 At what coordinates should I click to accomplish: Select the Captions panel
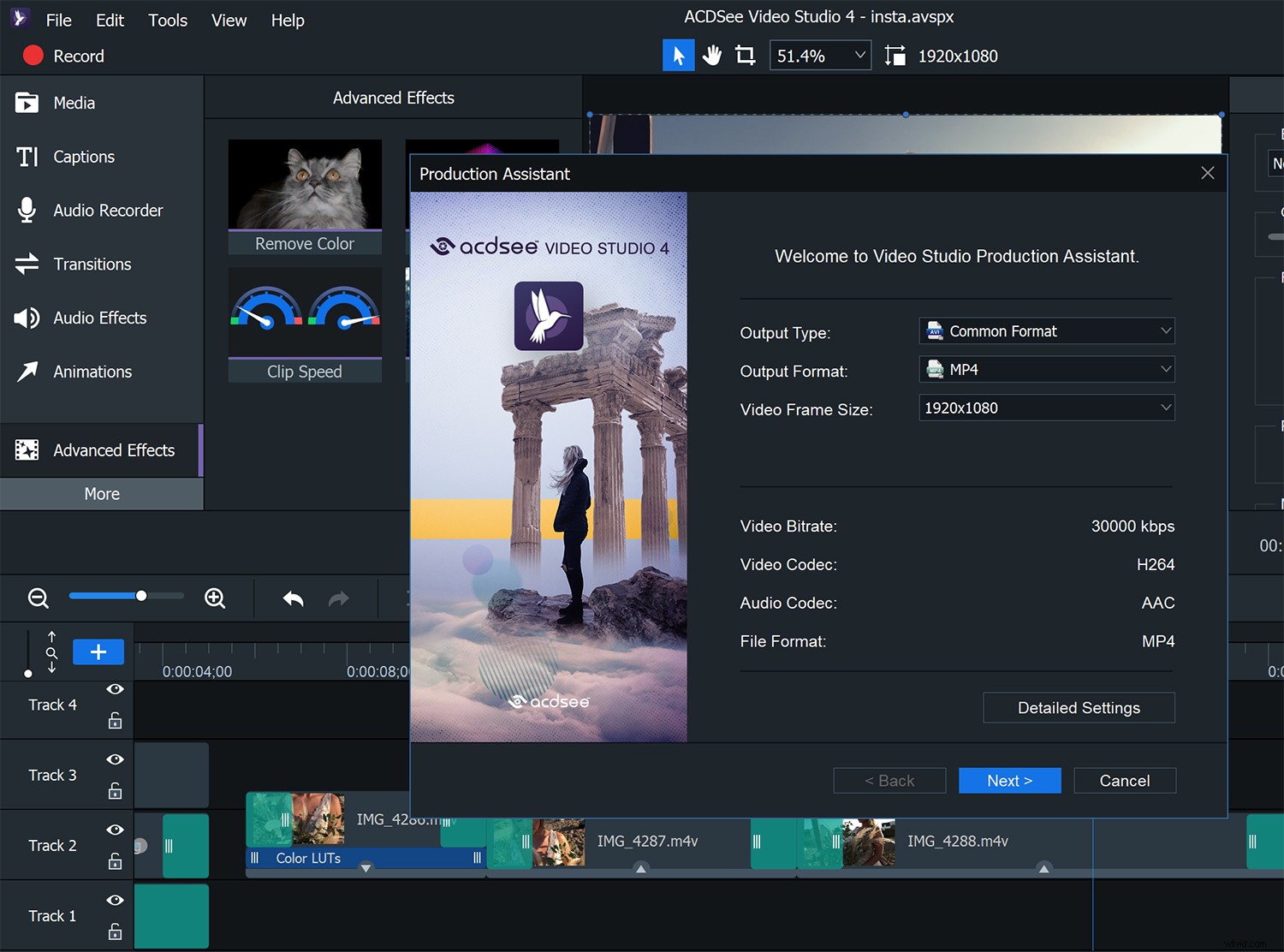click(83, 157)
